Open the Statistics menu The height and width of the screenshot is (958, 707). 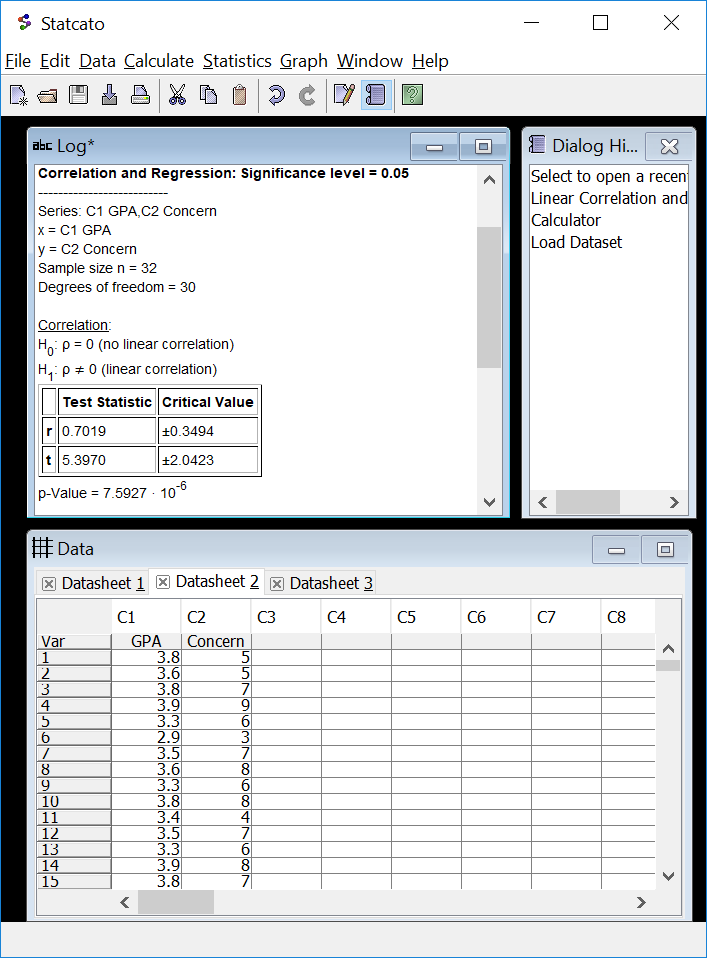tap(237, 61)
